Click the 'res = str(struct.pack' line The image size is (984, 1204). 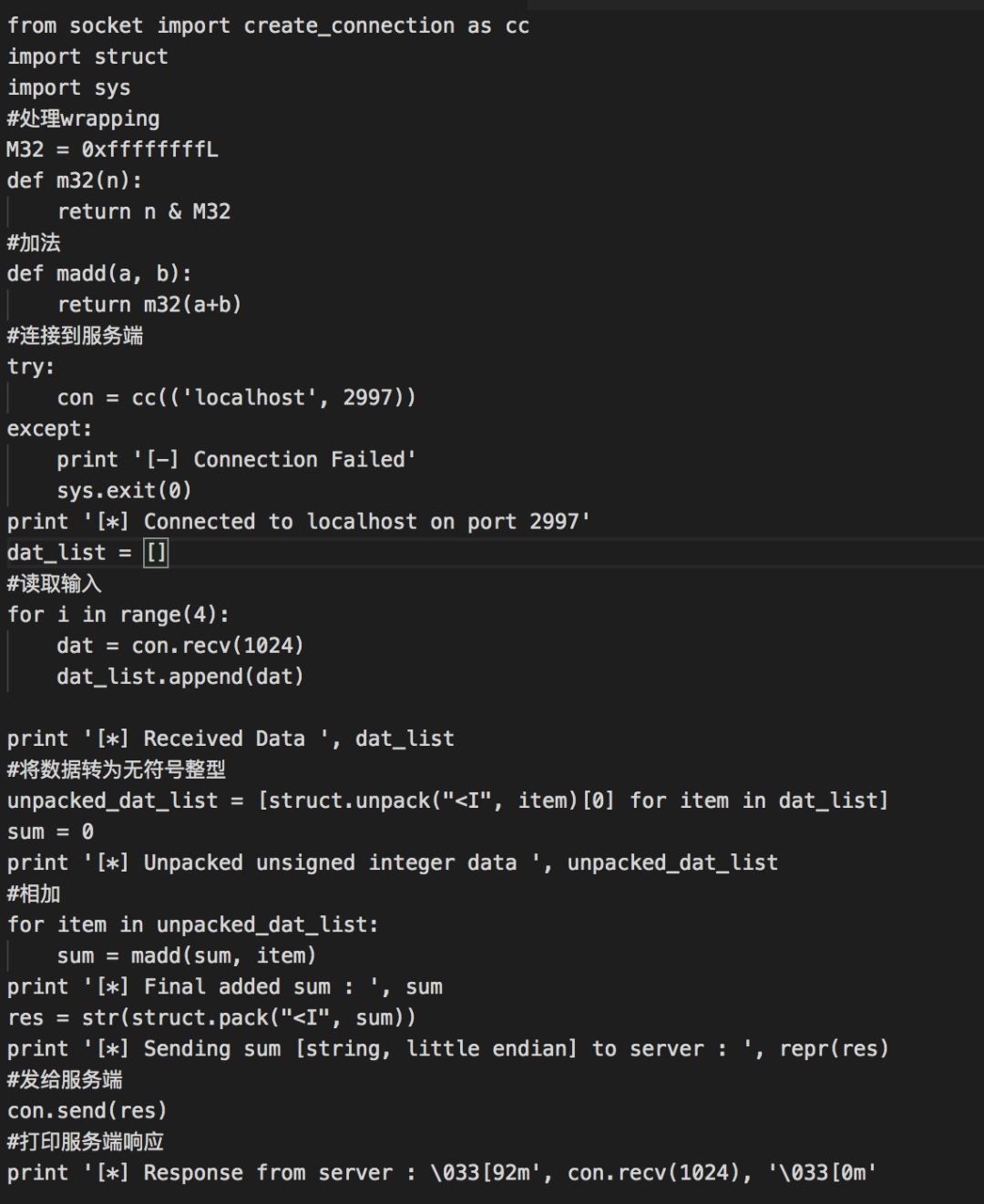(x=211, y=1017)
